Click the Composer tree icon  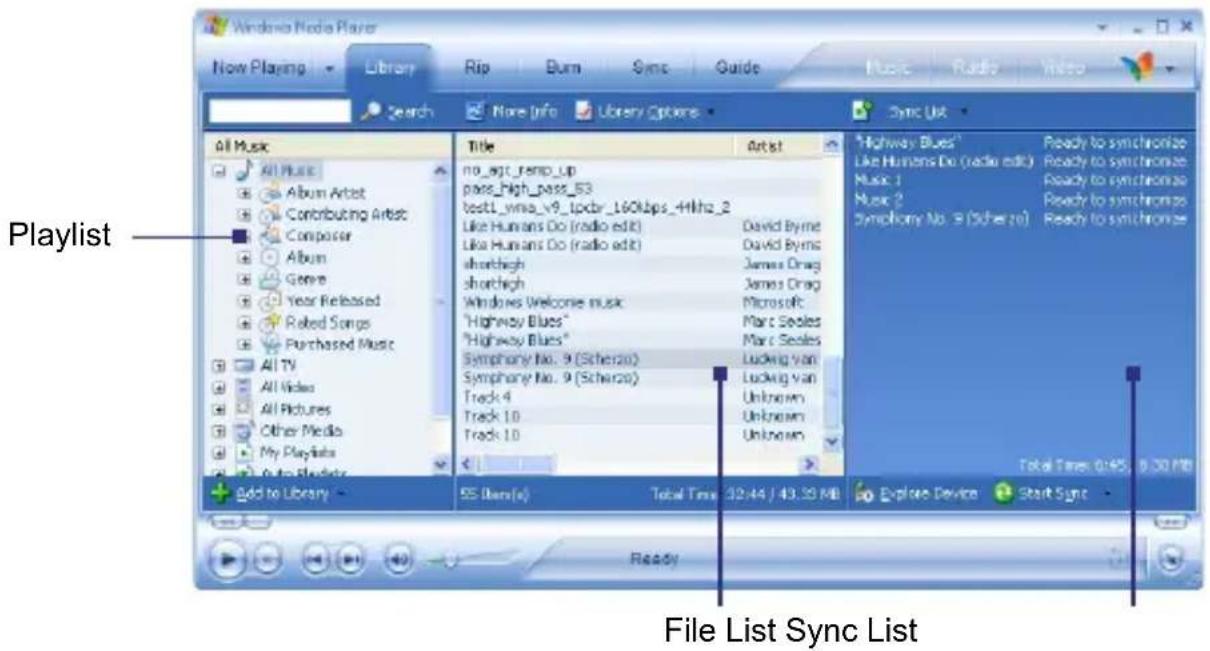[271, 236]
